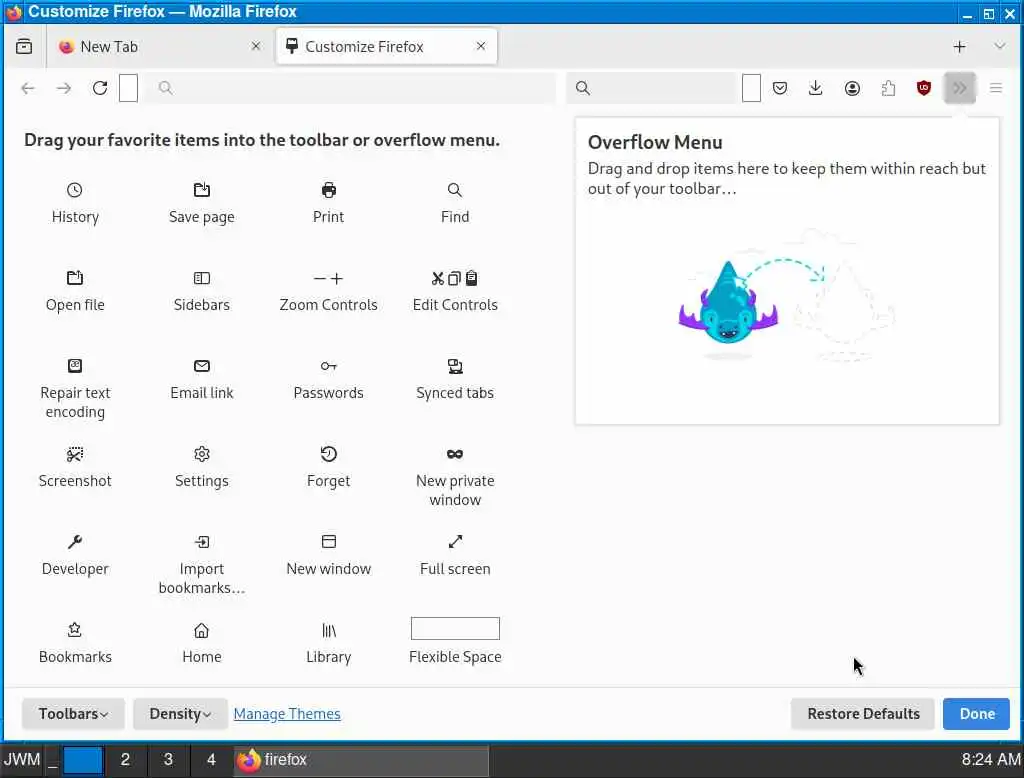This screenshot has width=1024, height=778.
Task: Click the uBlock Origin shield icon
Action: coord(923,88)
